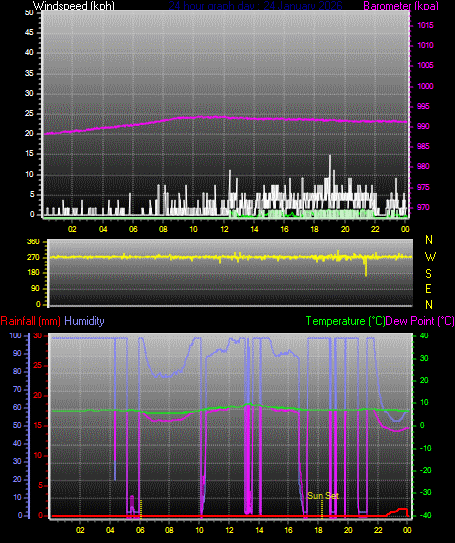Click windspeed axis value 45
The height and width of the screenshot is (543, 455).
pos(29,32)
